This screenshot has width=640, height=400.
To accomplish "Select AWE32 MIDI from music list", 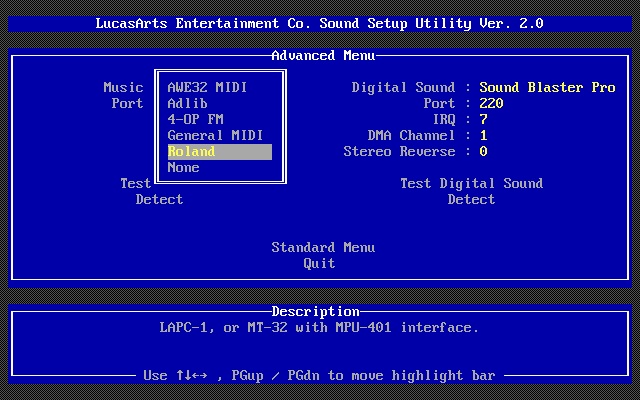I will pyautogui.click(x=207, y=87).
